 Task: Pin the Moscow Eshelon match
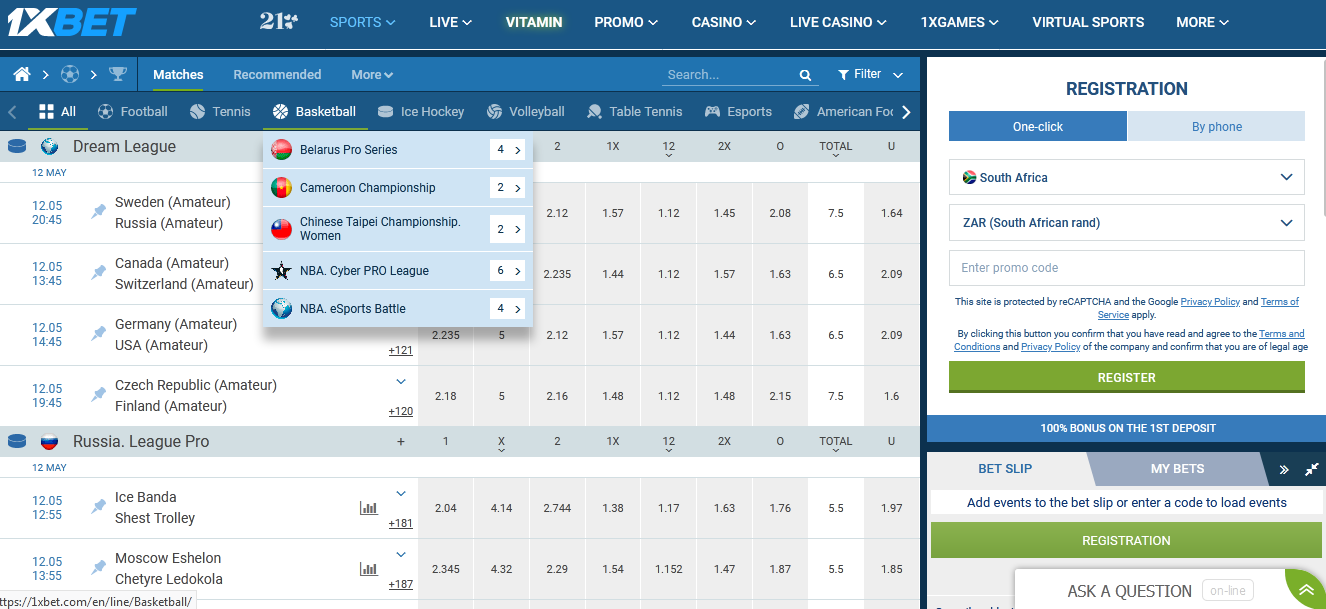pyautogui.click(x=98, y=567)
